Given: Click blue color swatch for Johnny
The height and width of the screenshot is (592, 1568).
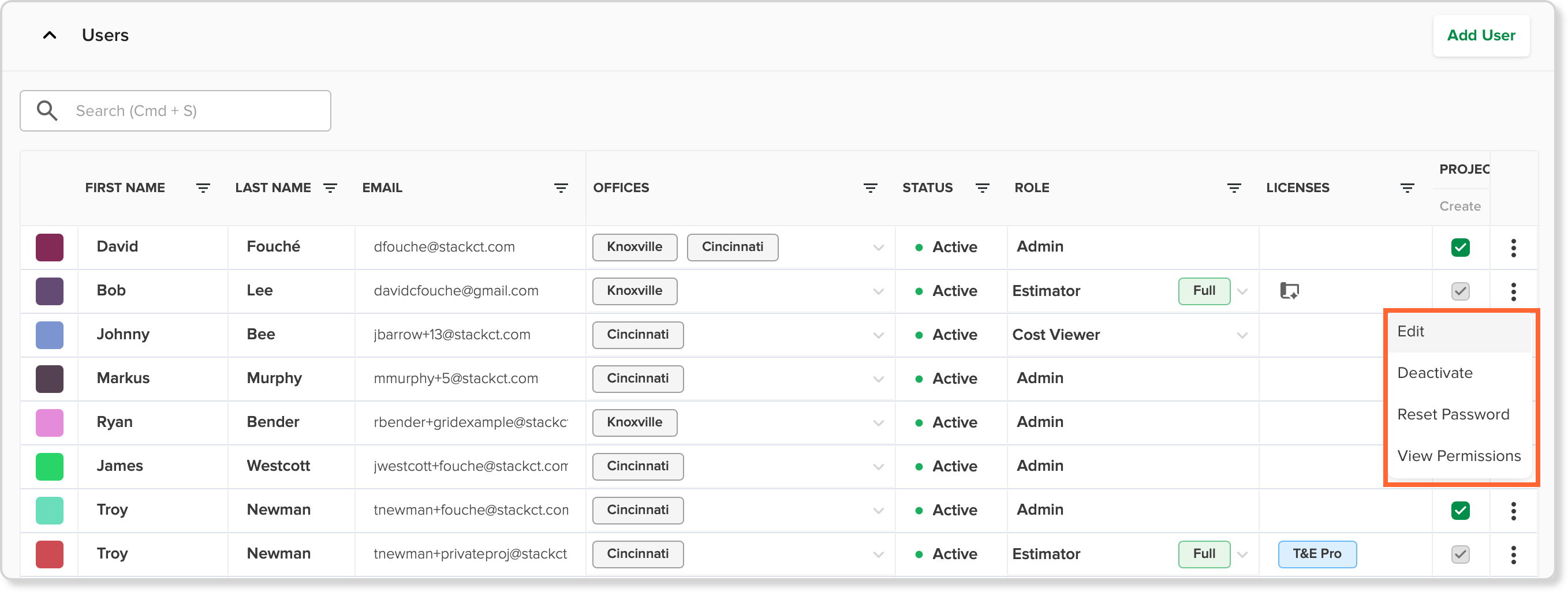Looking at the screenshot, I should [49, 335].
